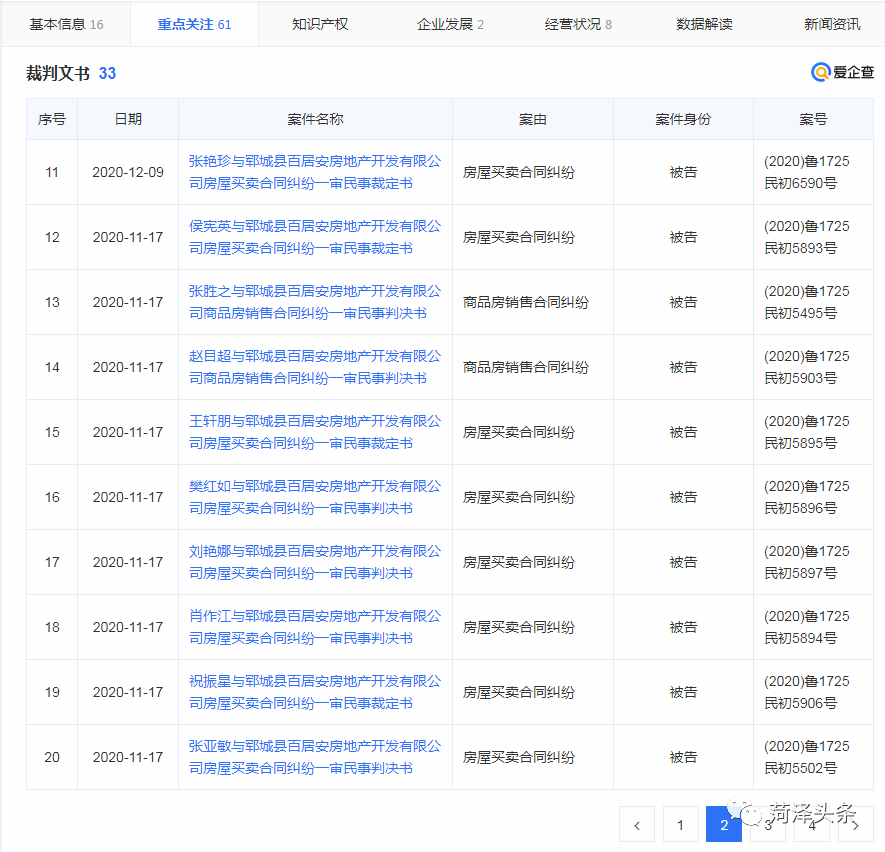Viewport: 885px width, 852px height.
Task: Go to the 新闻资讯 tab
Action: pyautogui.click(x=832, y=24)
